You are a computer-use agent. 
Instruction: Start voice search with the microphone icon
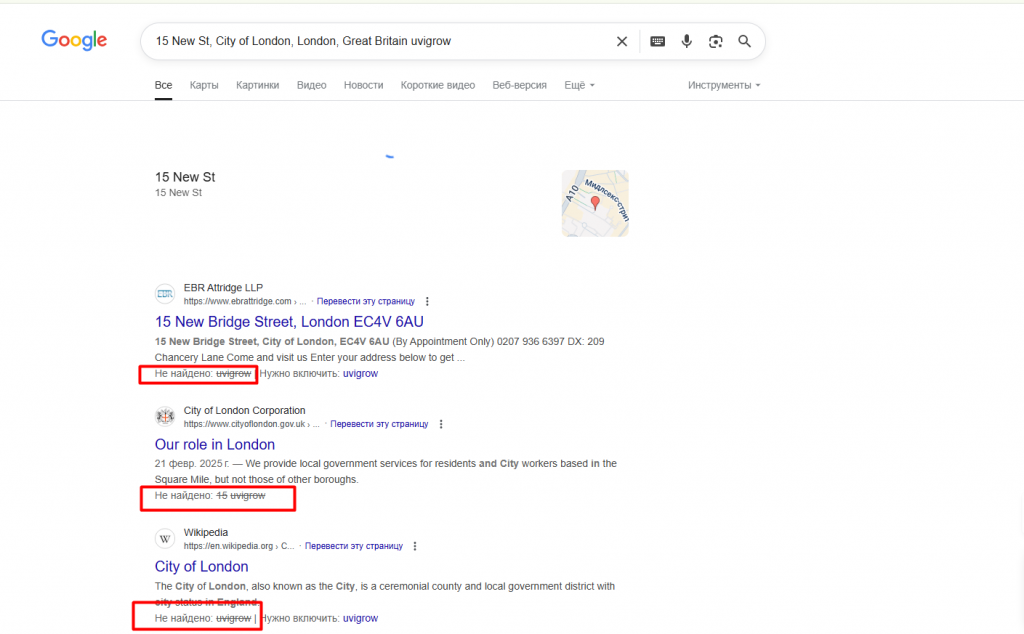tap(686, 41)
